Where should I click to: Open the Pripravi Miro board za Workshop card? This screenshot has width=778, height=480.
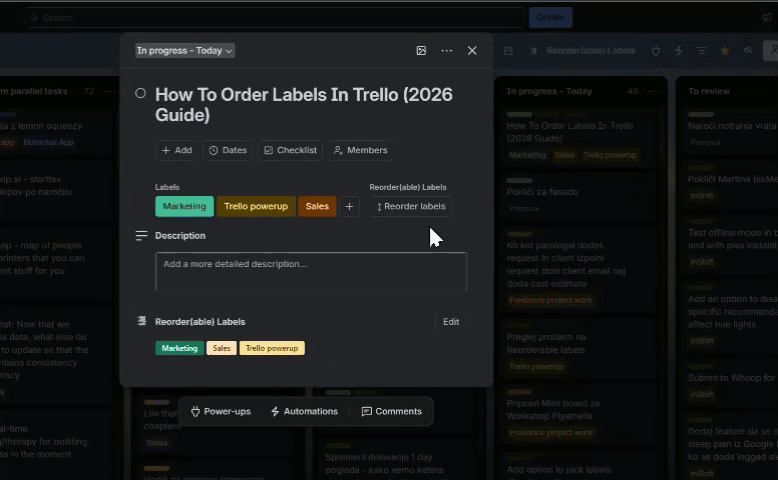click(579, 414)
